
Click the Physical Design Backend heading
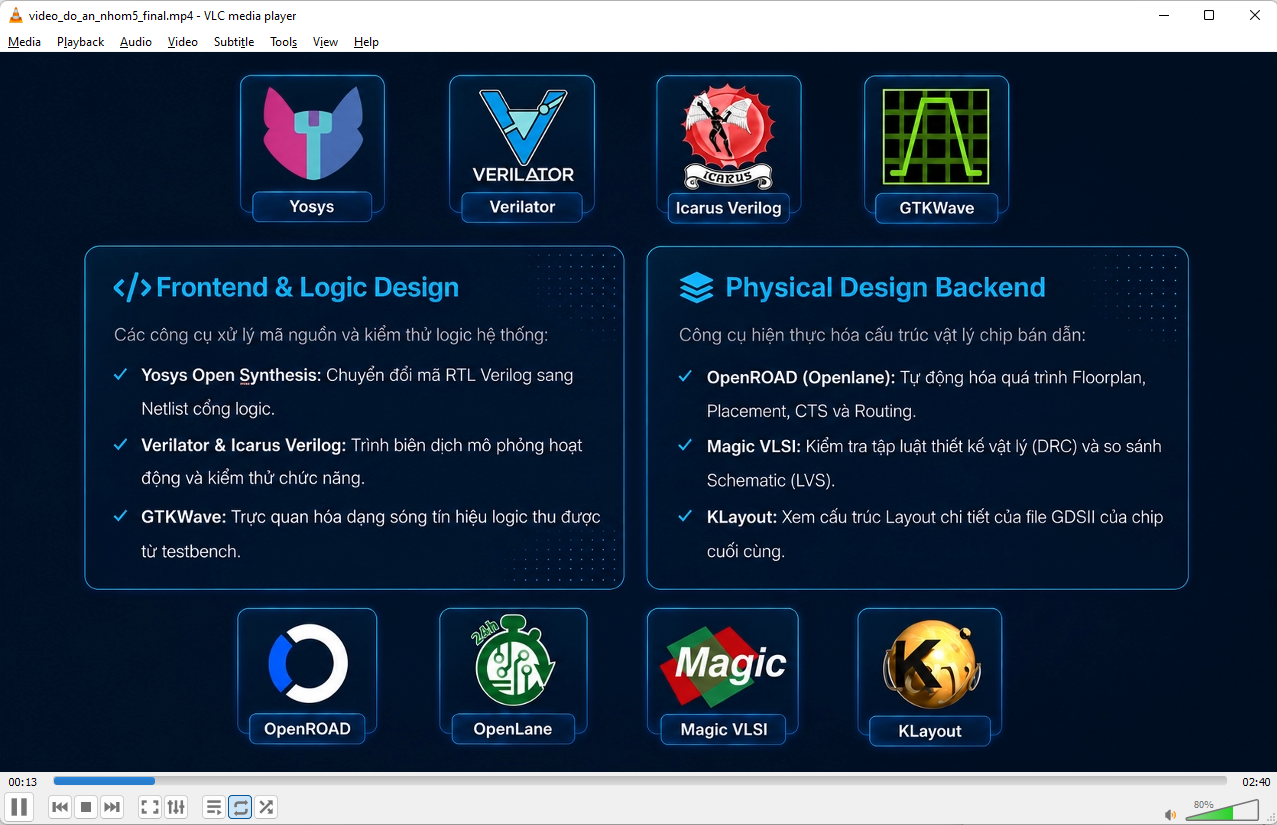(x=885, y=288)
